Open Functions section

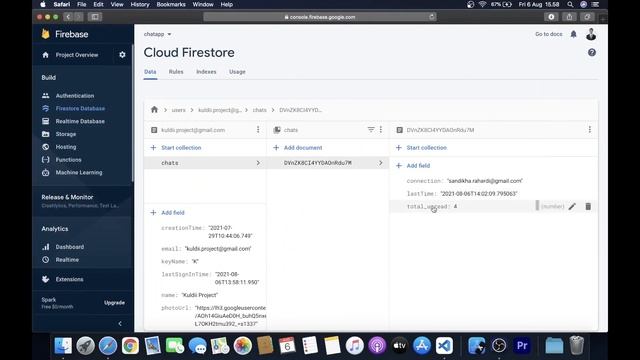(x=68, y=160)
